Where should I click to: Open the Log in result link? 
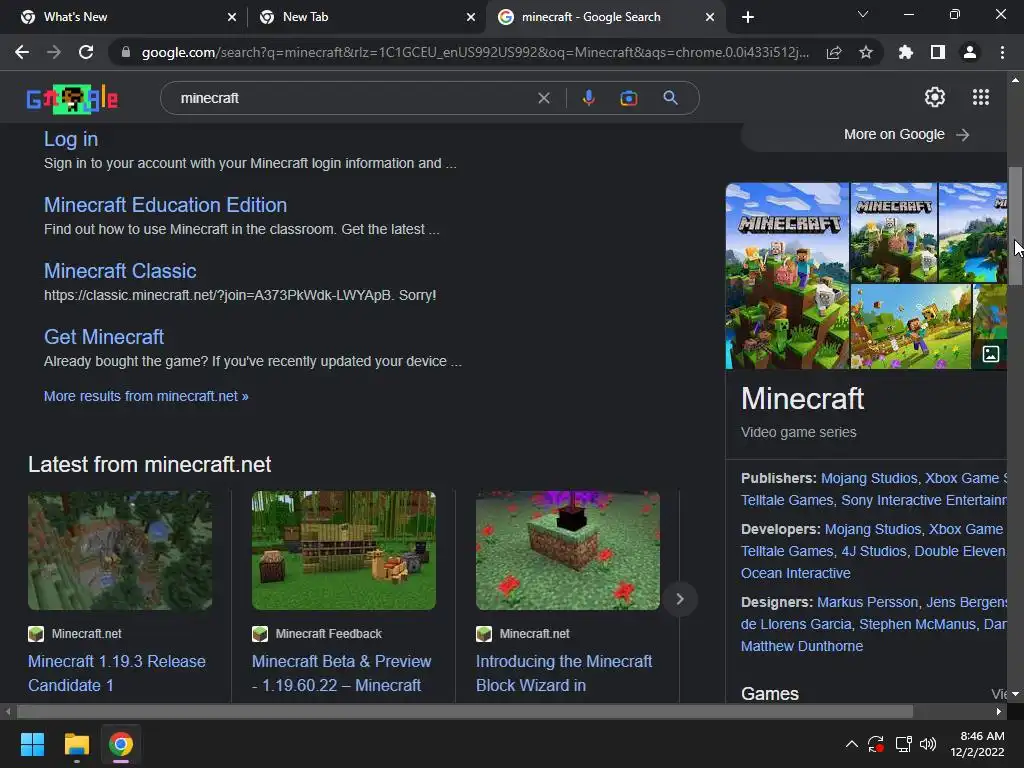71,139
